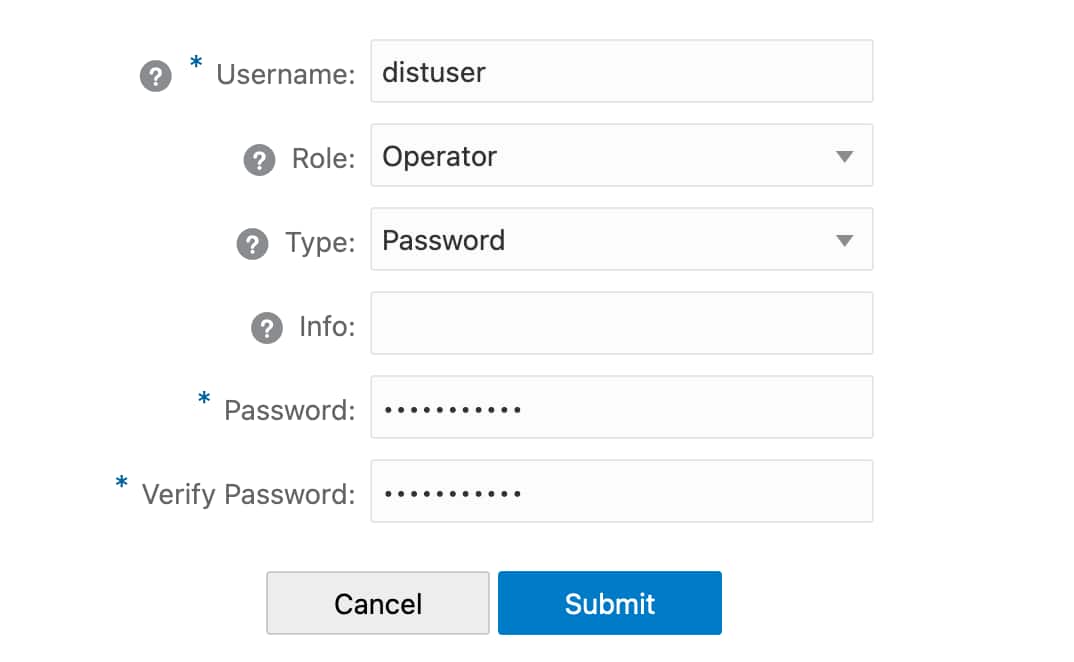Click the asterisk left of Password label

click(x=204, y=402)
